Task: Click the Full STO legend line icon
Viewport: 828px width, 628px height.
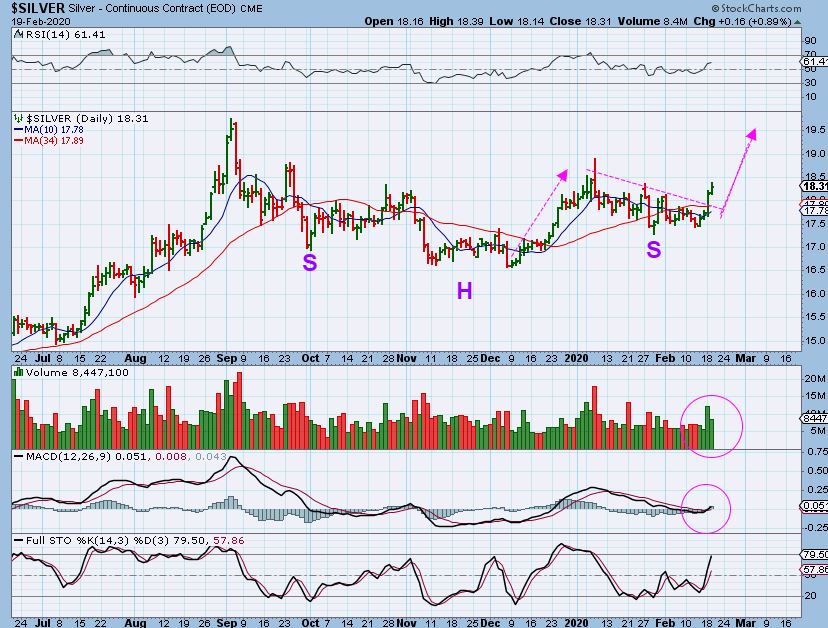Action: click(18, 540)
